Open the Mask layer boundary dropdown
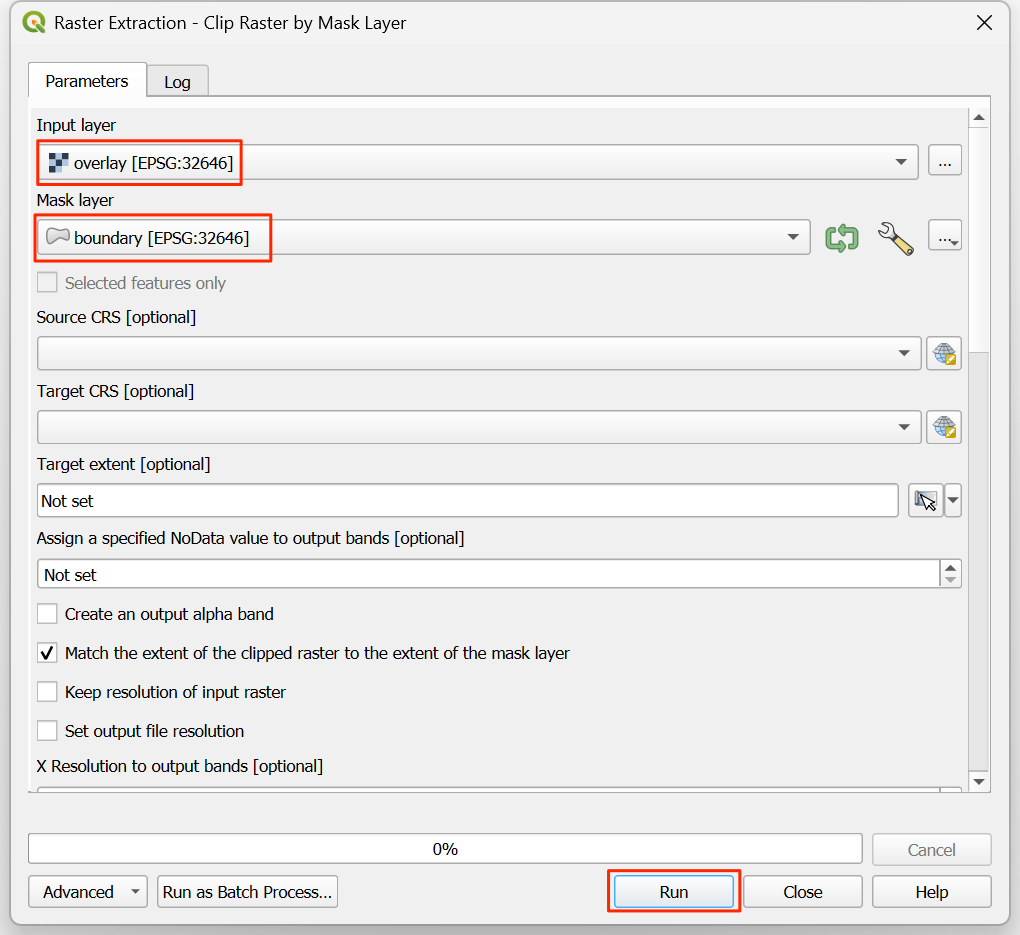1020x935 pixels. 423,237
